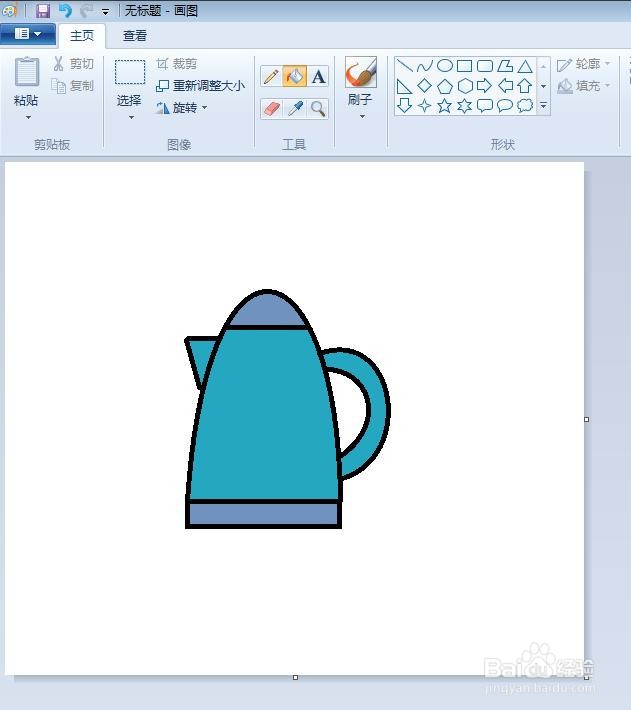Choose the Pentagon shape

click(x=445, y=86)
